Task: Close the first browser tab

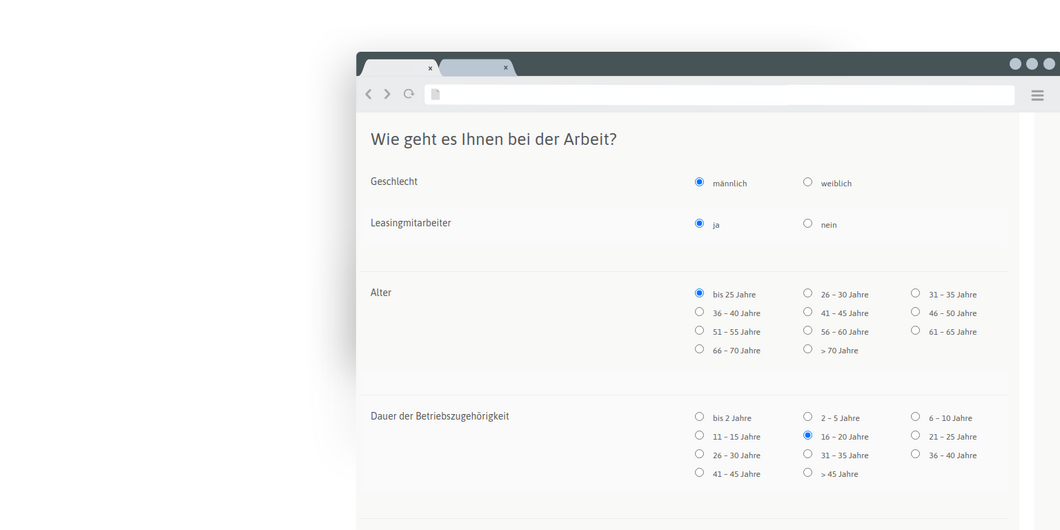Action: pos(430,68)
